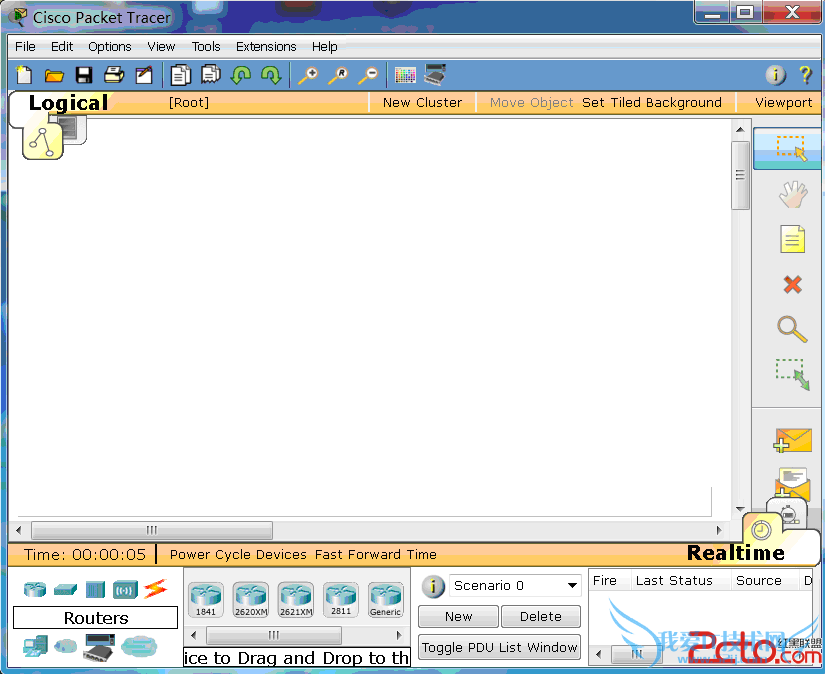Click the network information 'i' icon
Screen dimensions: 825x674
tap(776, 75)
